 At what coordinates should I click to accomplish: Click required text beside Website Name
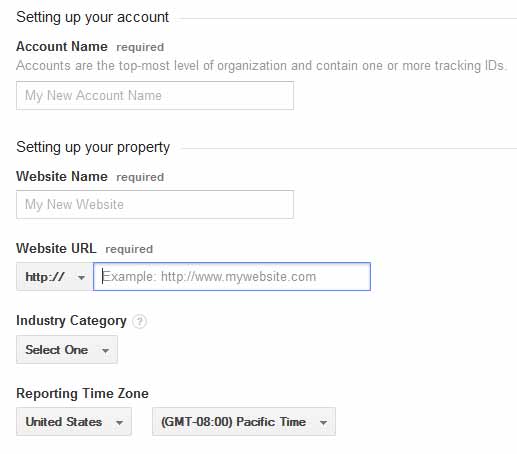pos(140,177)
